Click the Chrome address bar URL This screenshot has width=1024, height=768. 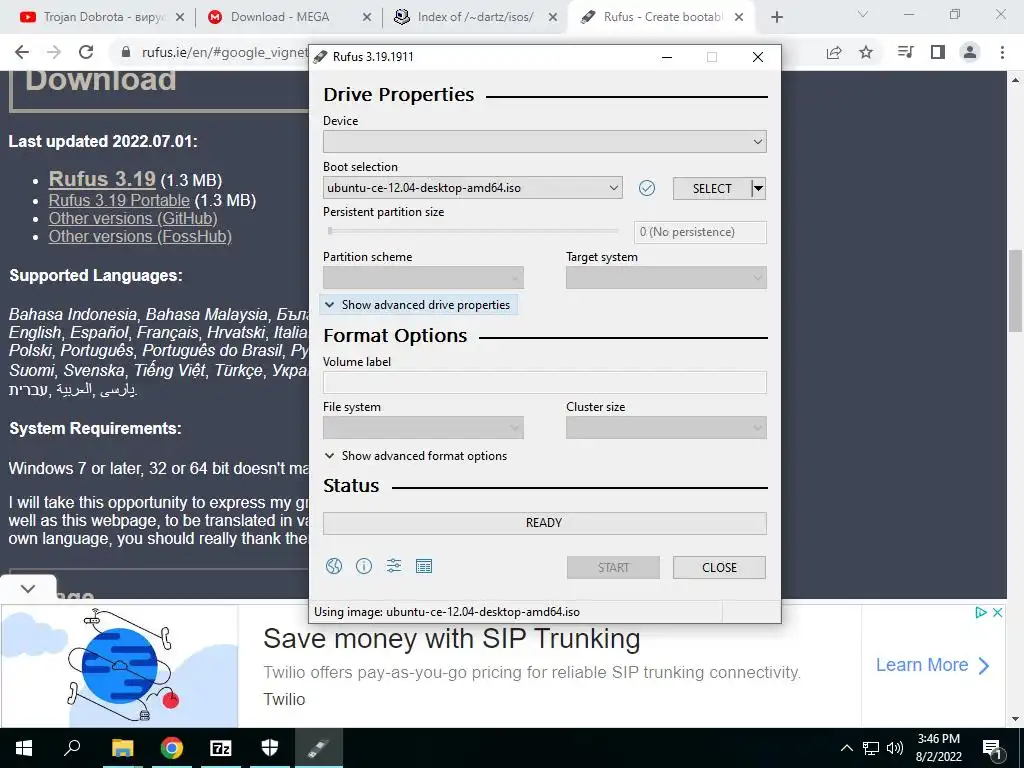click(x=225, y=52)
